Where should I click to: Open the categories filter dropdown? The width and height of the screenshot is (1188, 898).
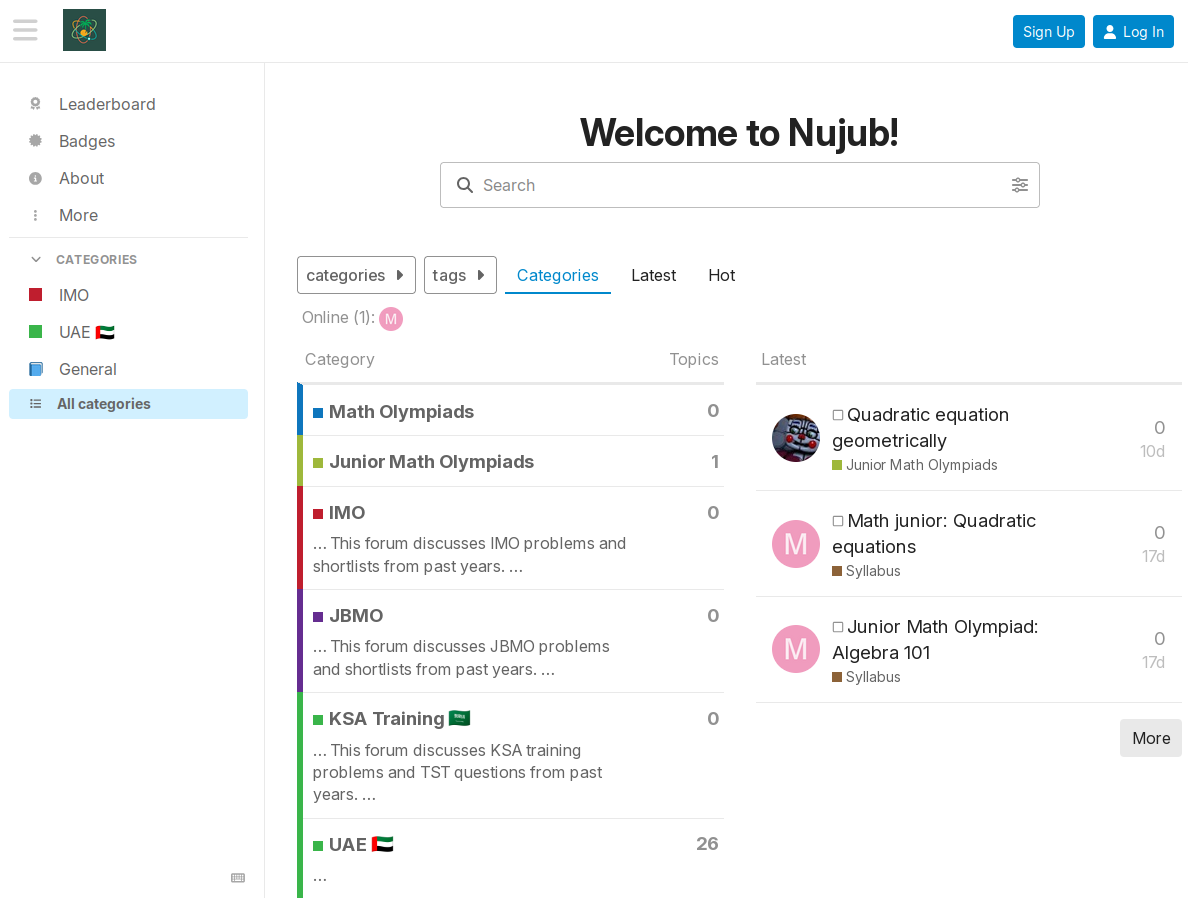click(x=356, y=275)
